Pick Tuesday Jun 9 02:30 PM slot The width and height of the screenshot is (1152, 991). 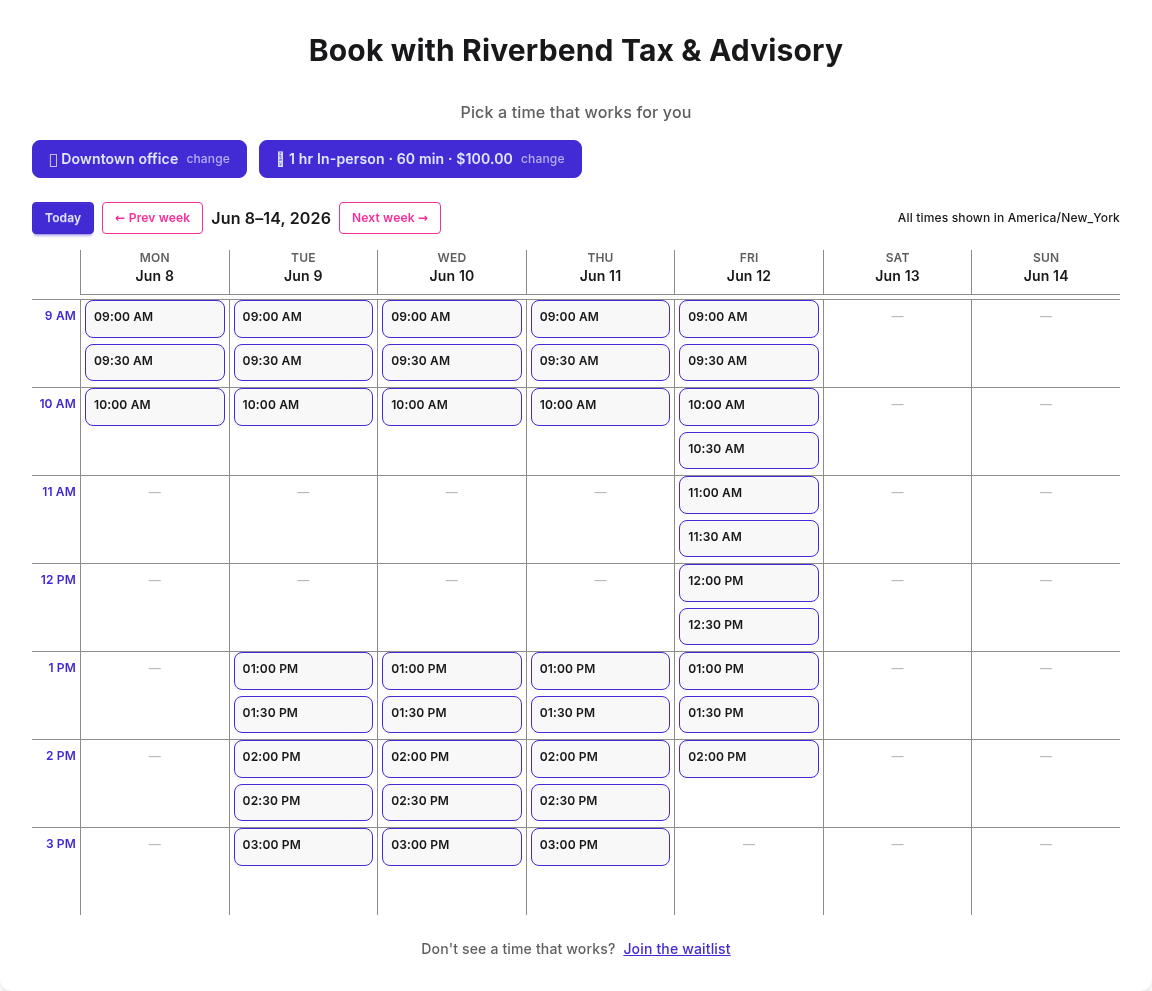pyautogui.click(x=303, y=802)
